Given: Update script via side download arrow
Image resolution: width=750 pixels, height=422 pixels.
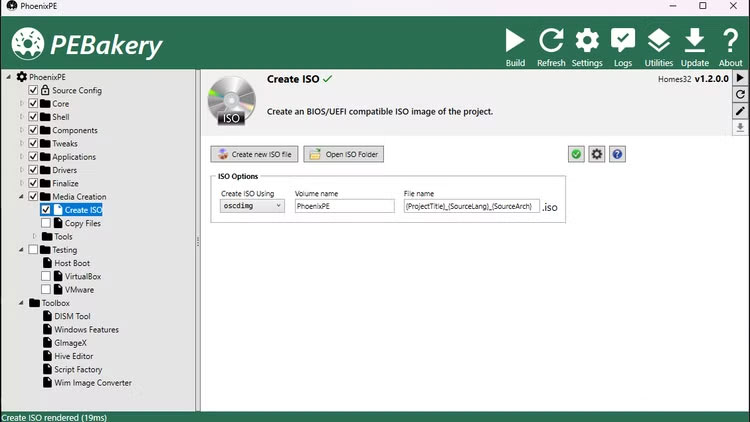Looking at the screenshot, I should [x=740, y=127].
